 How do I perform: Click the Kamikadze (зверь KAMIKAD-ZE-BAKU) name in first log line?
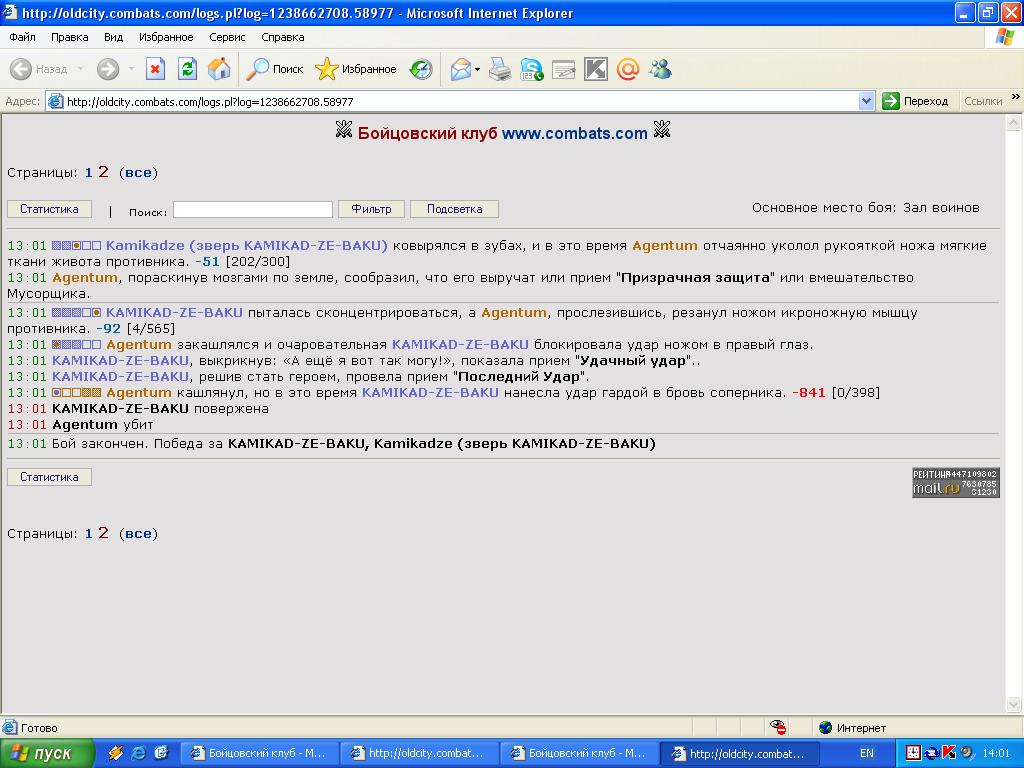247,246
